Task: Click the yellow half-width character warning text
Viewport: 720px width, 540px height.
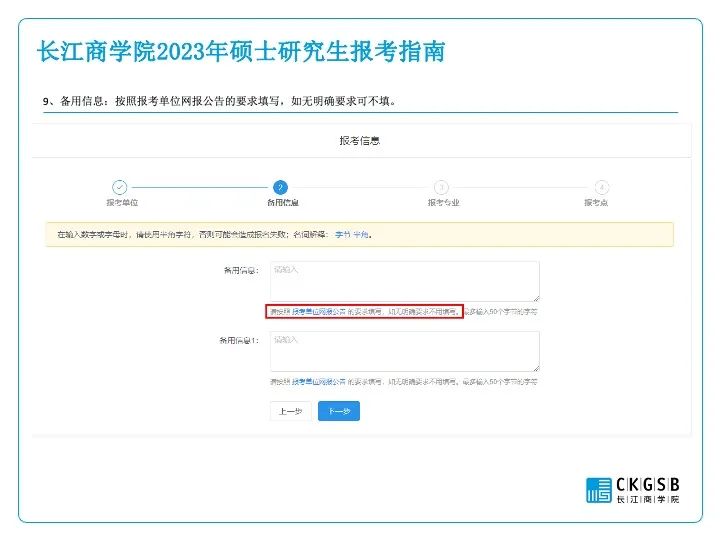Action: (215, 235)
